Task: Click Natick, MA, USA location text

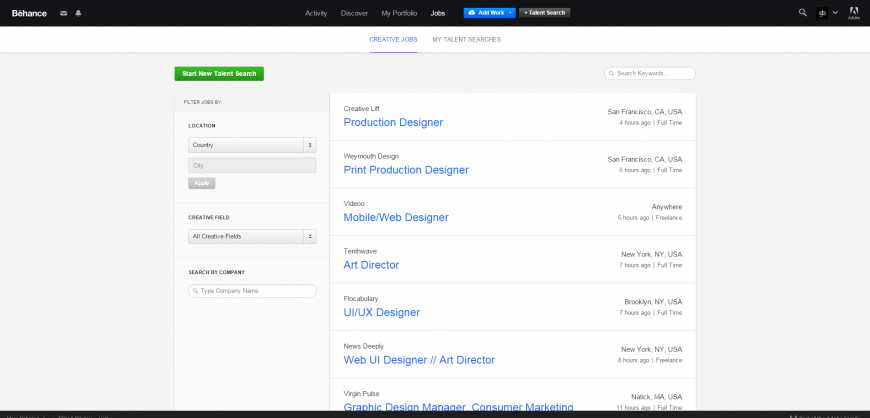Action: coord(656,397)
